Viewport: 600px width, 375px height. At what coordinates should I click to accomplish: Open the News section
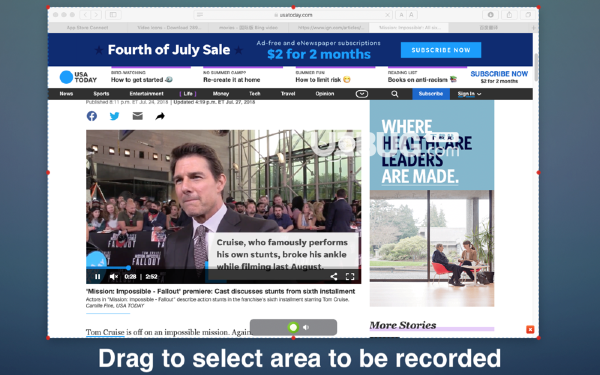coord(66,94)
